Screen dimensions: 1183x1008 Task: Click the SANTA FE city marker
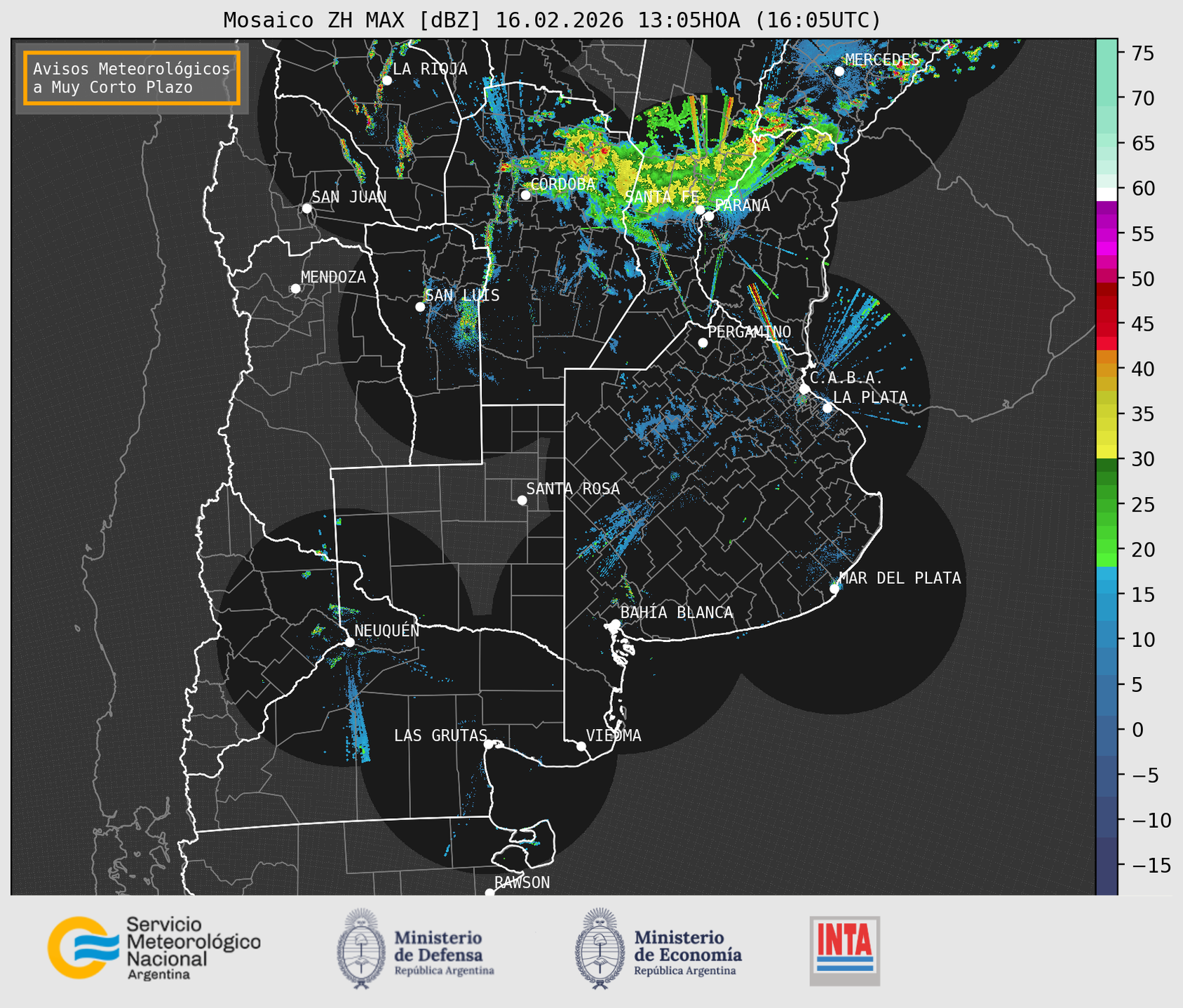point(699,210)
